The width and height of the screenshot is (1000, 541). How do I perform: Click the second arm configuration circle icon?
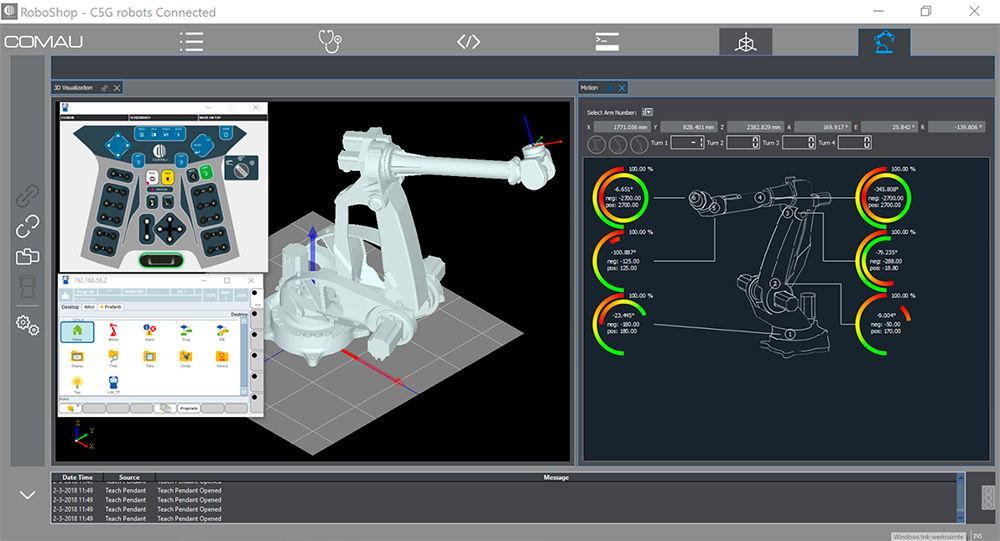point(617,144)
